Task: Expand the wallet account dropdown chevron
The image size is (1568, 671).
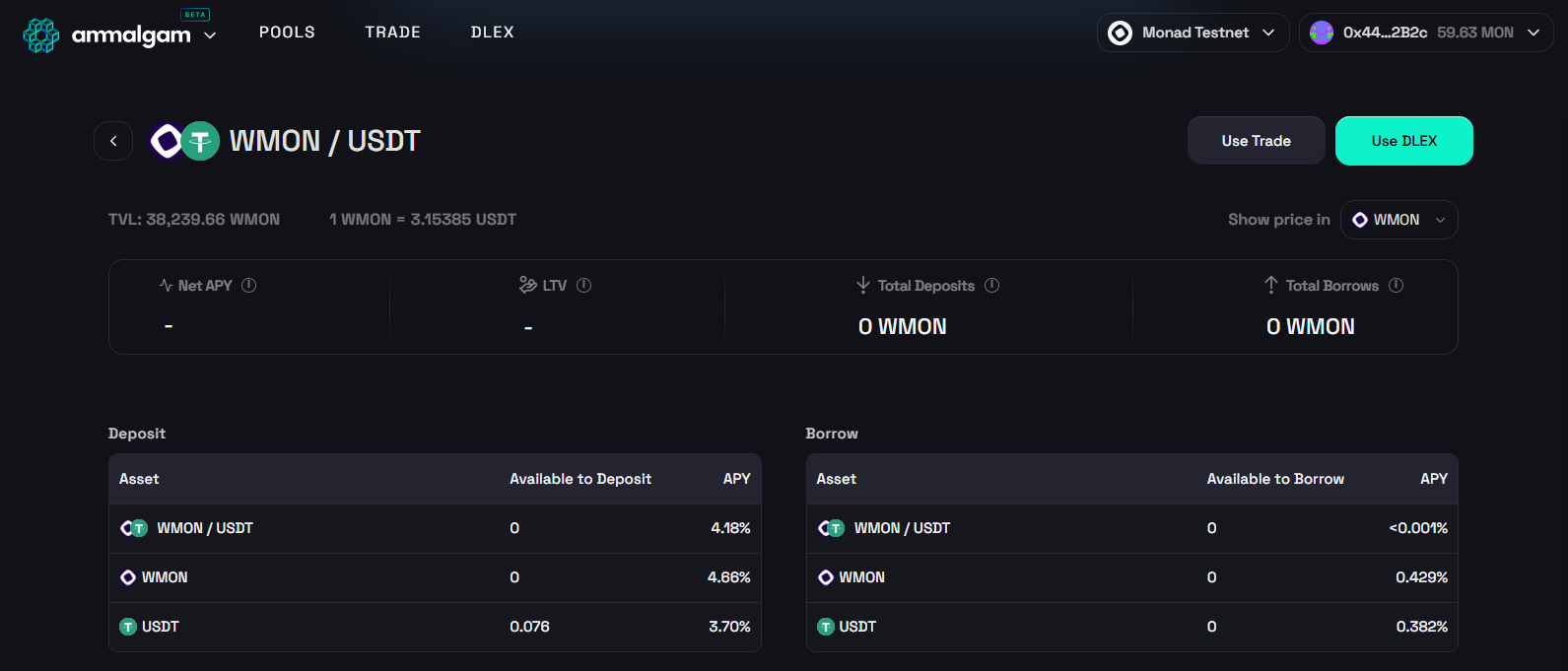Action: point(1534,33)
